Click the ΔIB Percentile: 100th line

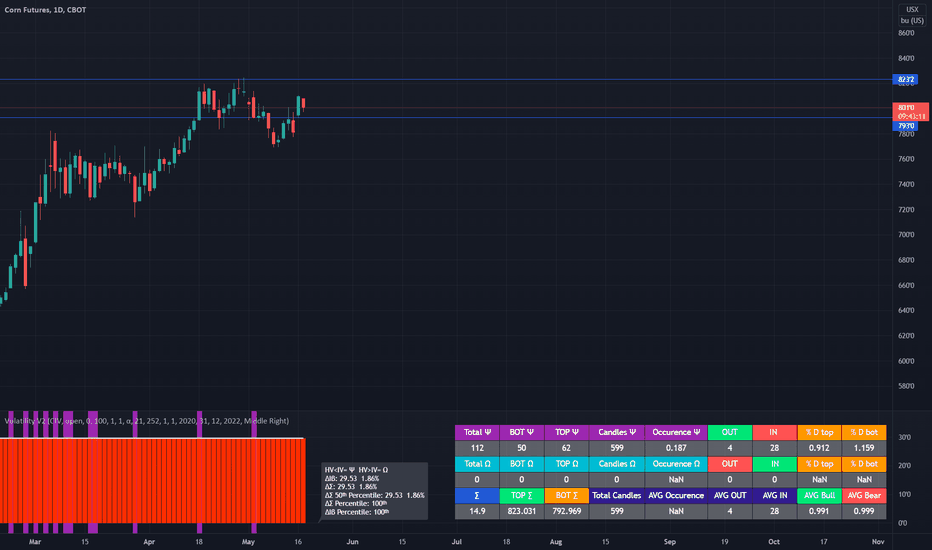pyautogui.click(x=357, y=511)
